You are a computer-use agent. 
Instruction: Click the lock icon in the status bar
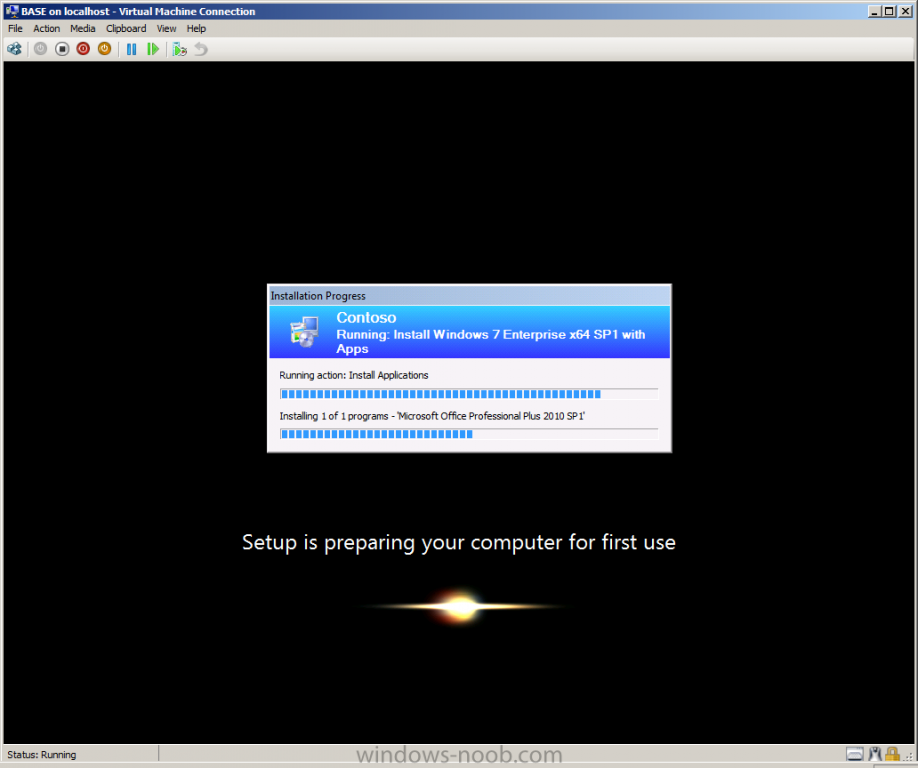pos(892,754)
